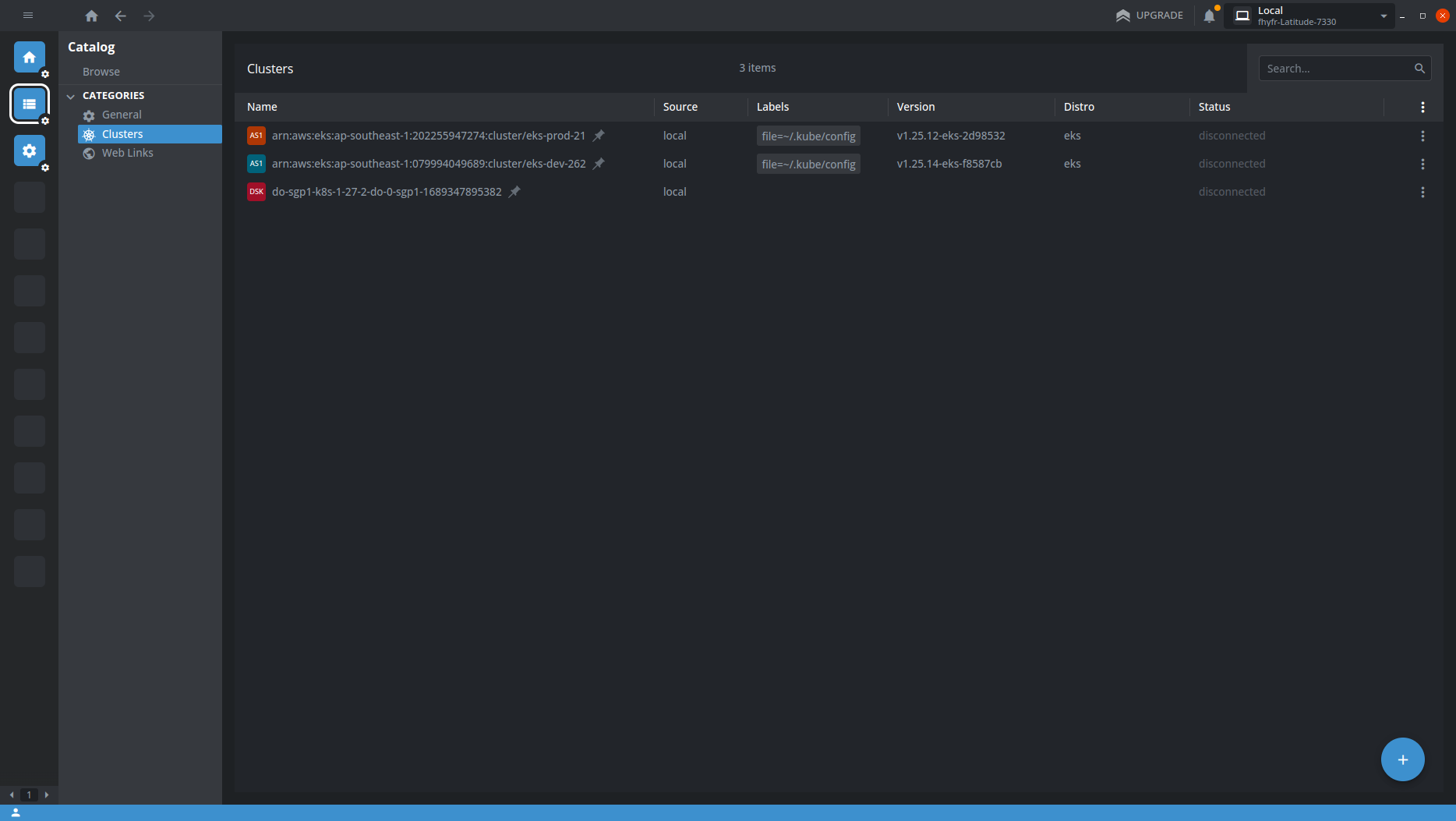Open column options menu in table header
This screenshot has height=821, width=1456.
pyautogui.click(x=1422, y=108)
